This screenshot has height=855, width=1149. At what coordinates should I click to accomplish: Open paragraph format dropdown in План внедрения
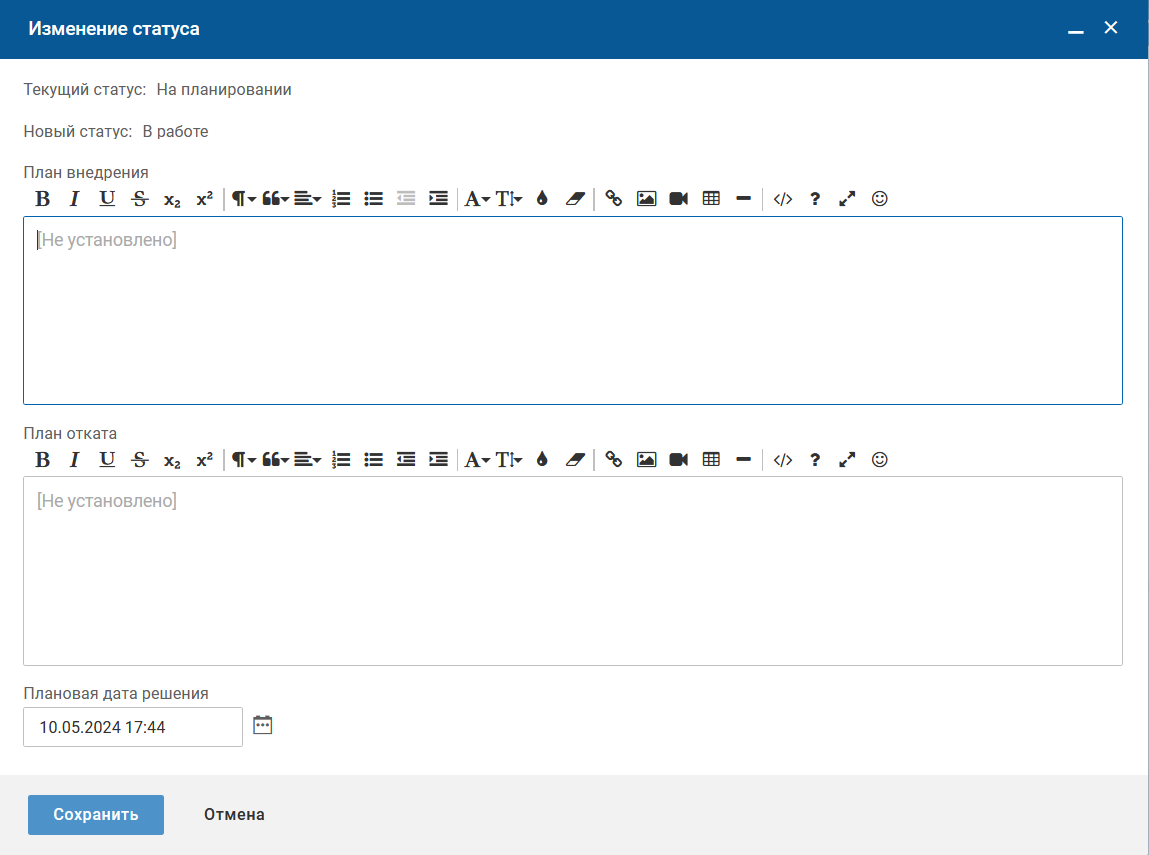tap(243, 199)
